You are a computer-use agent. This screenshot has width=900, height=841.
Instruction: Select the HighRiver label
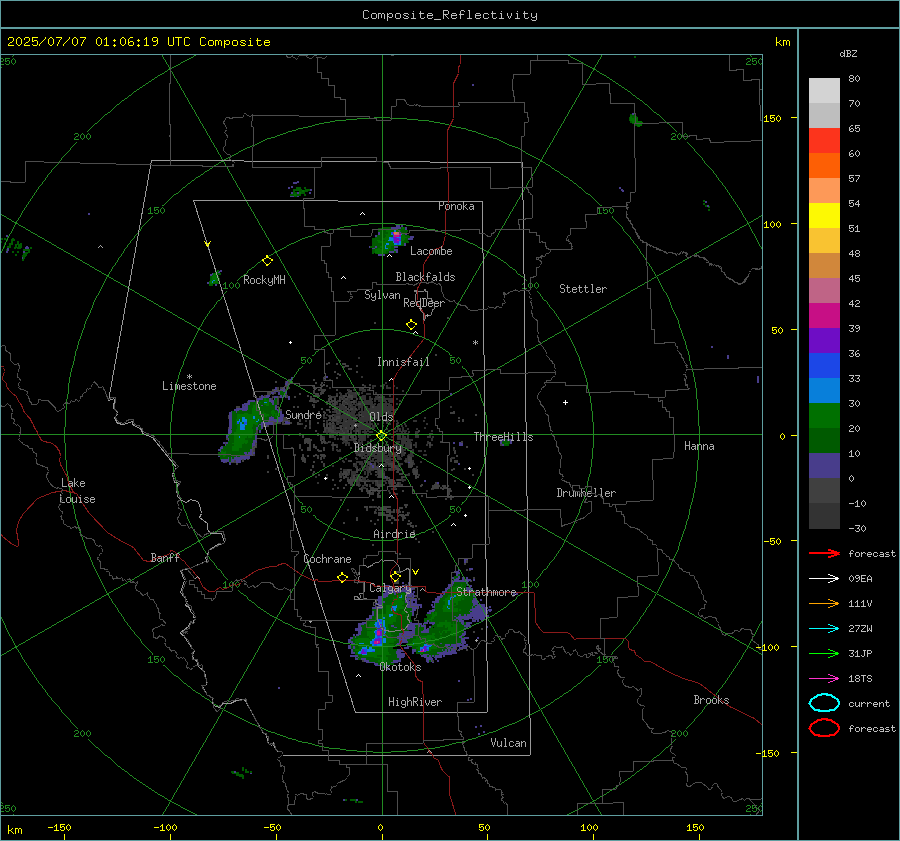415,702
